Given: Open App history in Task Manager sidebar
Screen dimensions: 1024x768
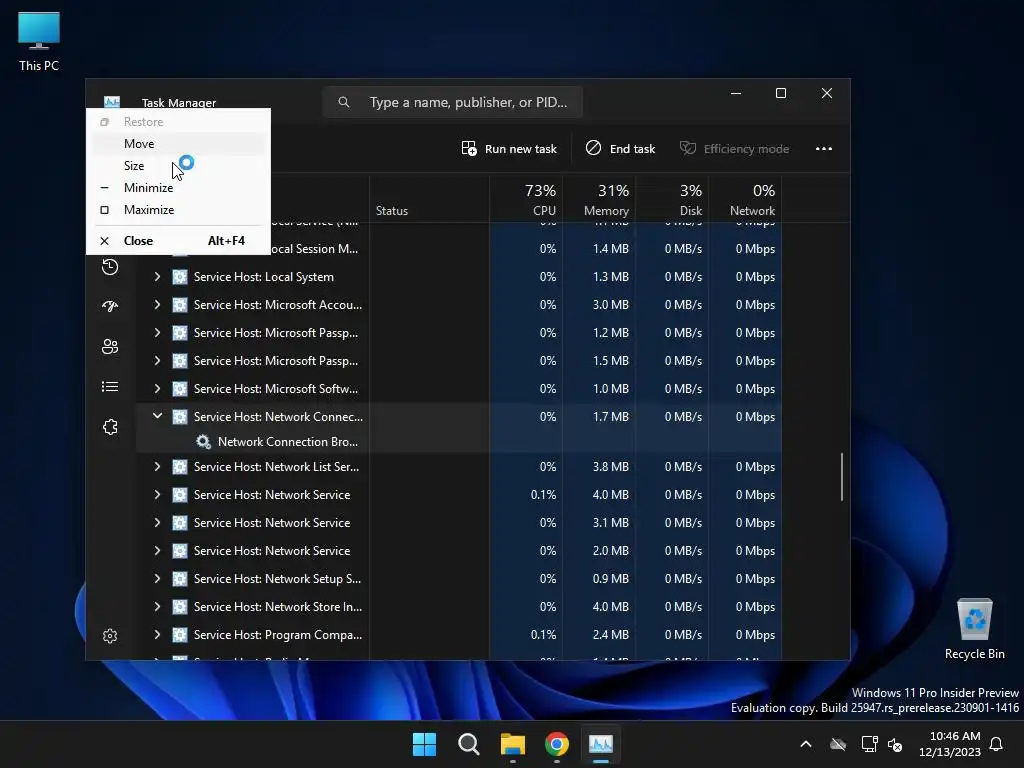Looking at the screenshot, I should (x=110, y=266).
